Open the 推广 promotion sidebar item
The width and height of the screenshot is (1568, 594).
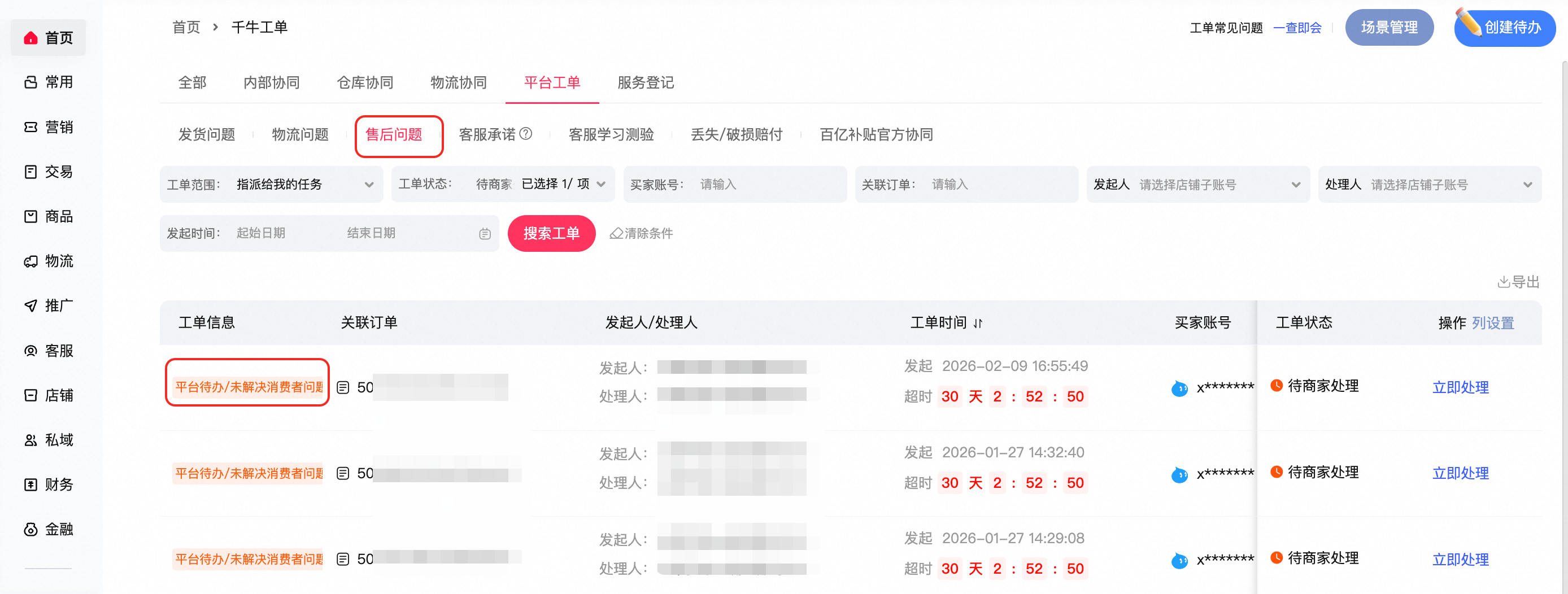click(49, 305)
